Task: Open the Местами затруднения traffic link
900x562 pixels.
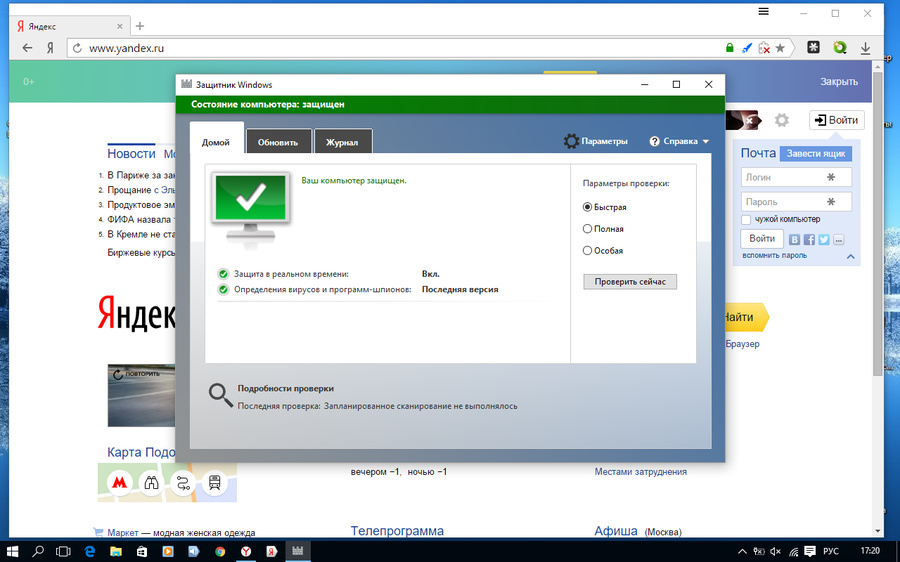Action: coord(641,472)
